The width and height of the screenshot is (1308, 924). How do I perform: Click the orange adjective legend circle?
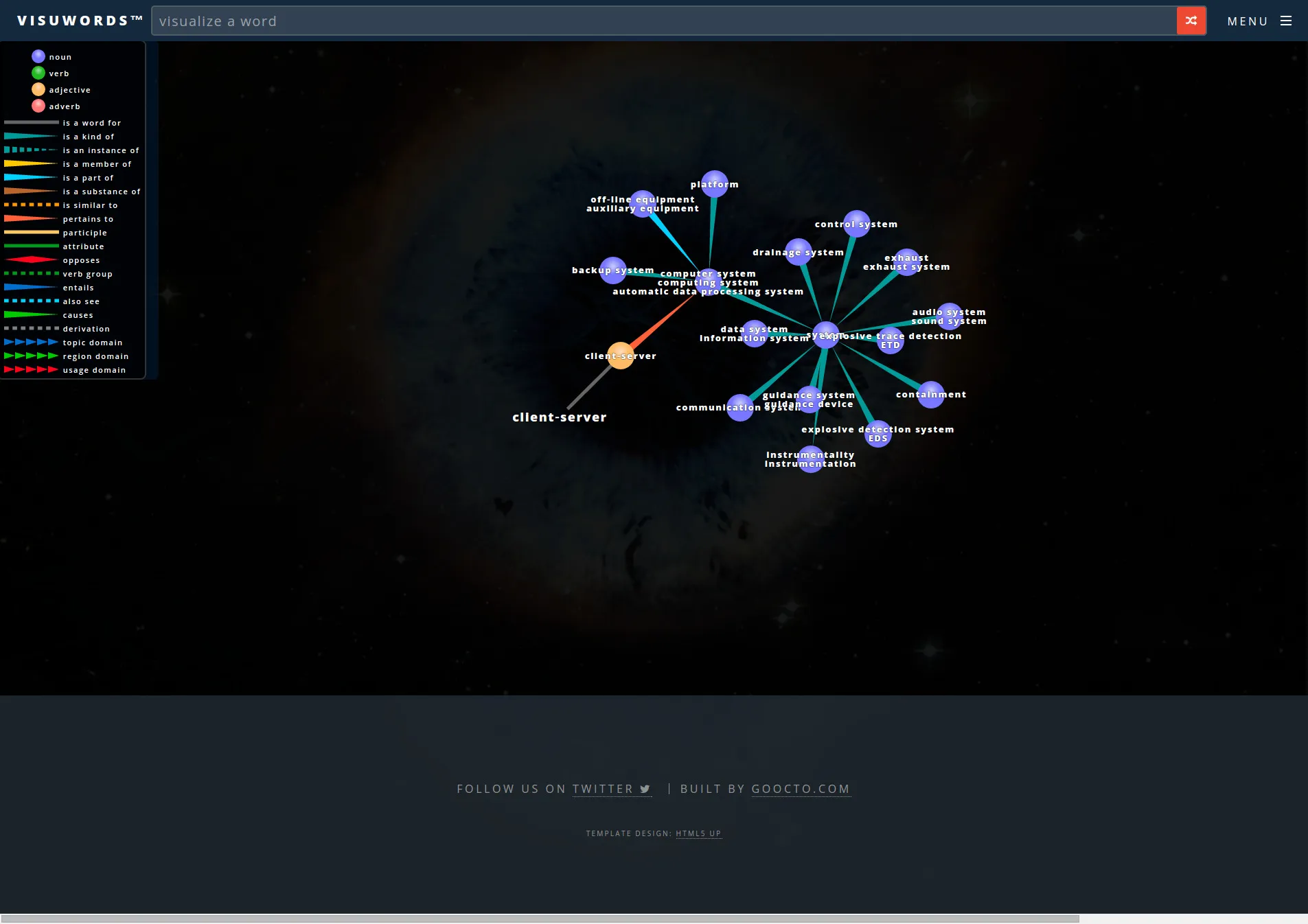pos(38,89)
